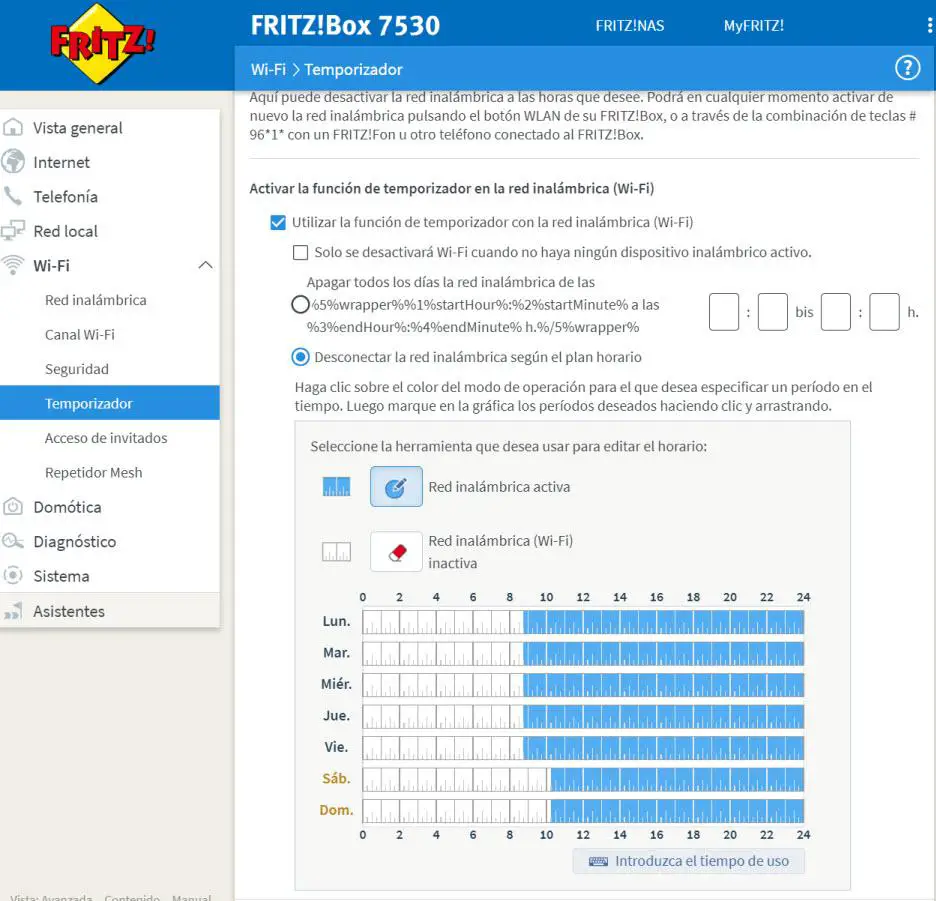Select 'Apagar todos los días' radio button
936x901 pixels.
tap(300, 305)
